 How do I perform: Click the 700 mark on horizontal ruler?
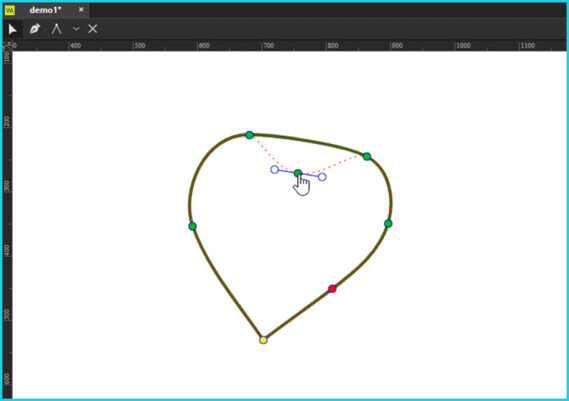pyautogui.click(x=269, y=46)
